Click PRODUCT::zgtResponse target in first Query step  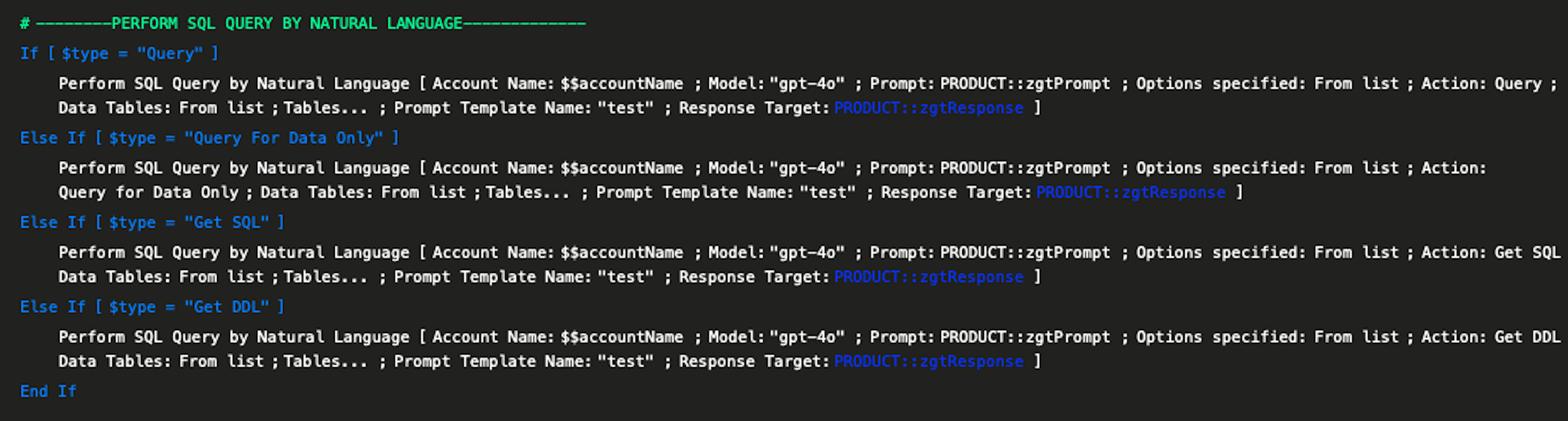929,108
